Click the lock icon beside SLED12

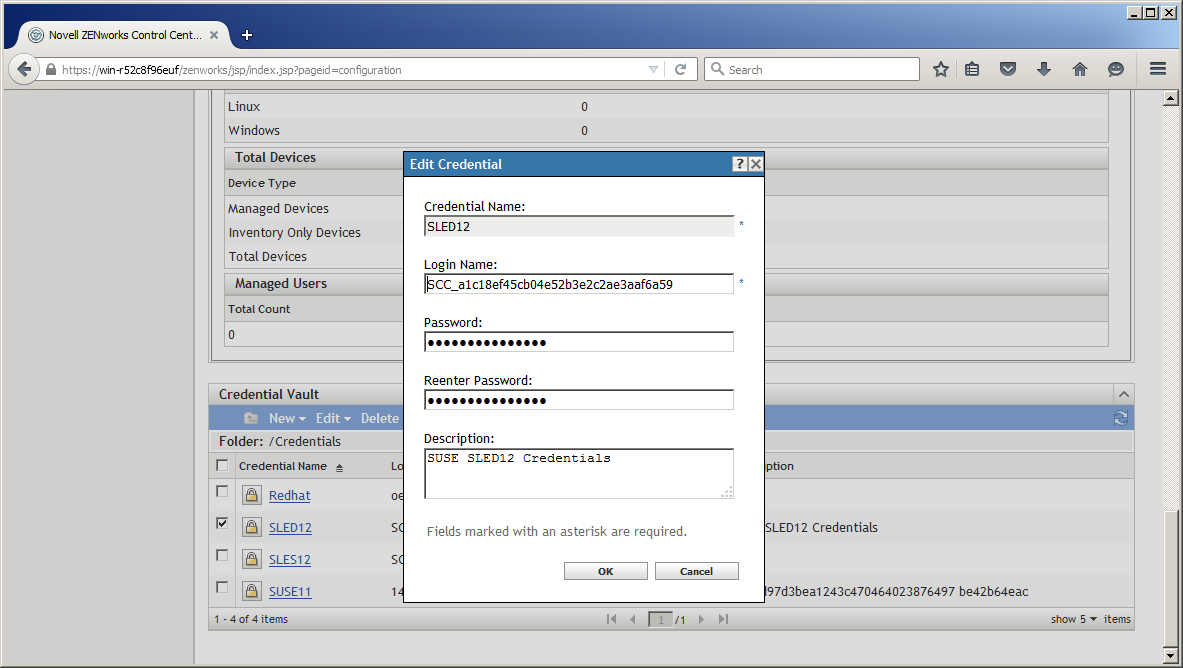251,528
